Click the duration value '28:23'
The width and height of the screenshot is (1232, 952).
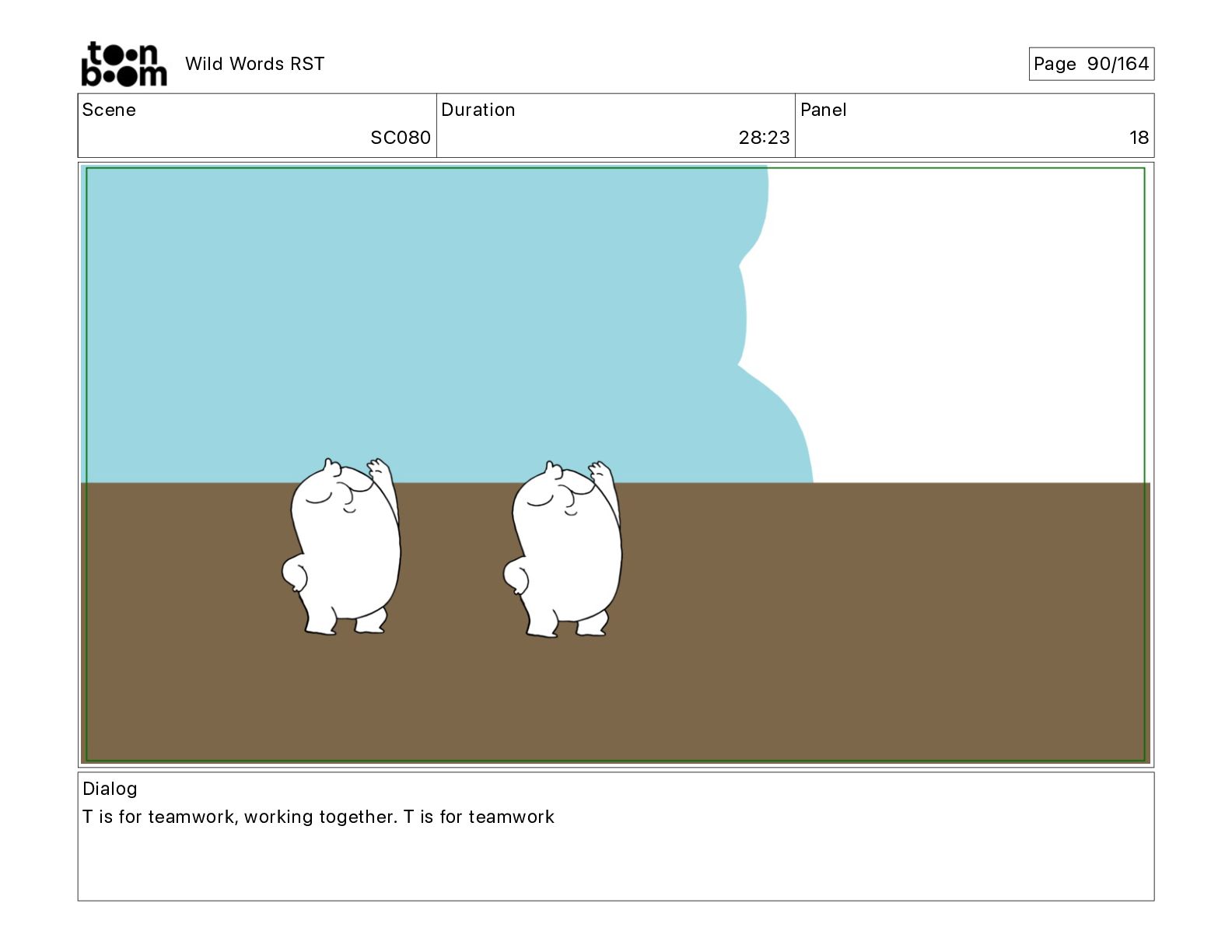764,138
